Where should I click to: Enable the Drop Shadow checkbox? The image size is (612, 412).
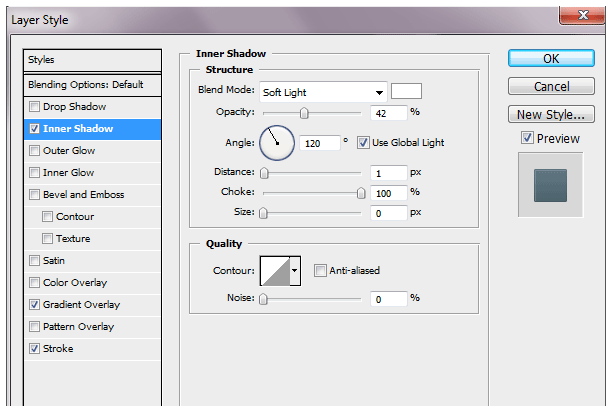[x=36, y=107]
